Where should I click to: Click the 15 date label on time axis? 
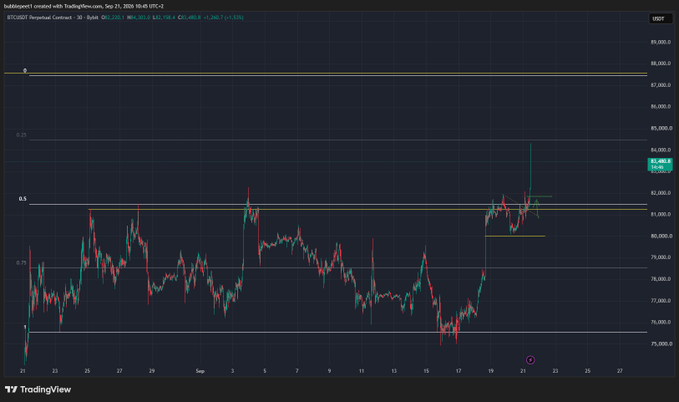(426, 371)
